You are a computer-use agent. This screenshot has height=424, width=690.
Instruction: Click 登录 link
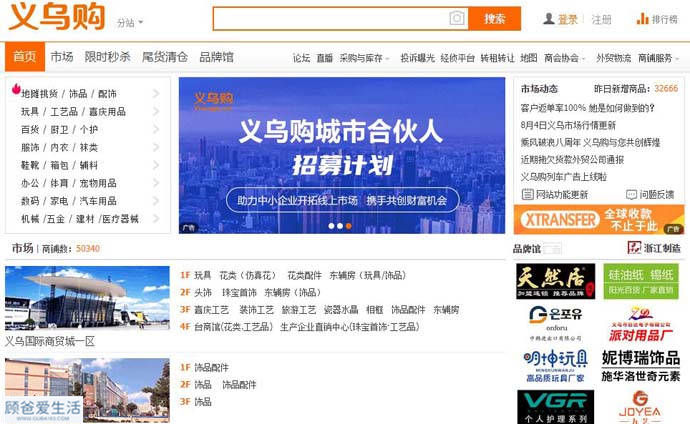coord(568,19)
